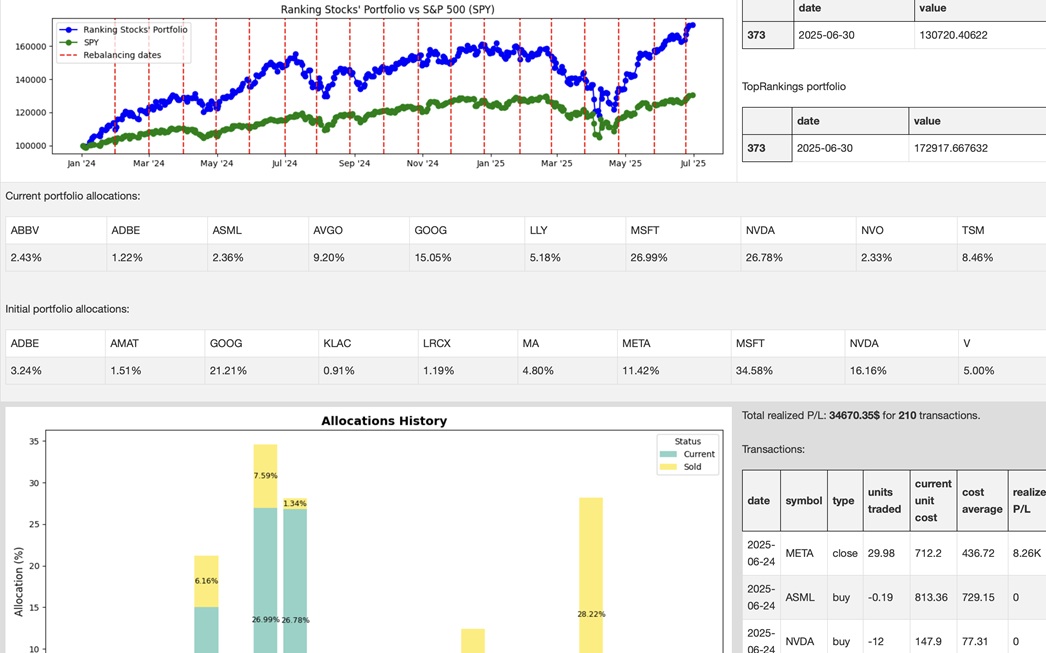Click the 160000 y-axis tick label

pyautogui.click(x=31, y=47)
